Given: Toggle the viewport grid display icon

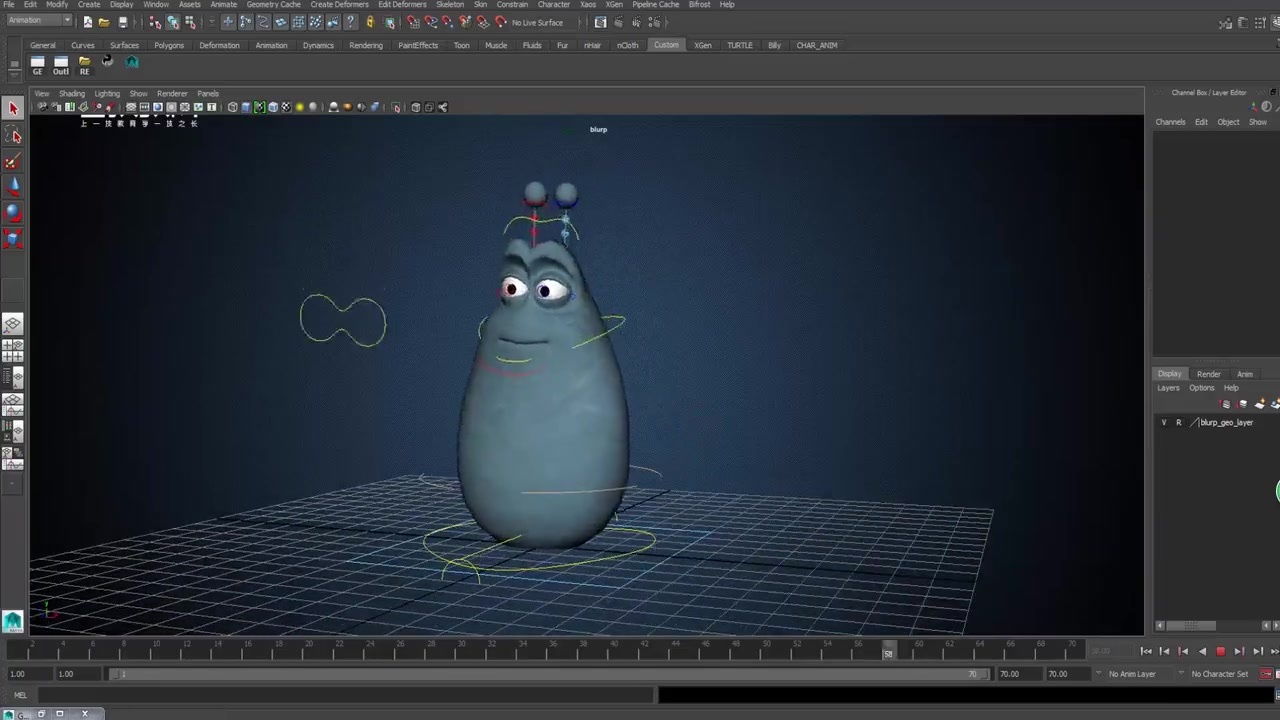Looking at the screenshot, I should [131, 107].
